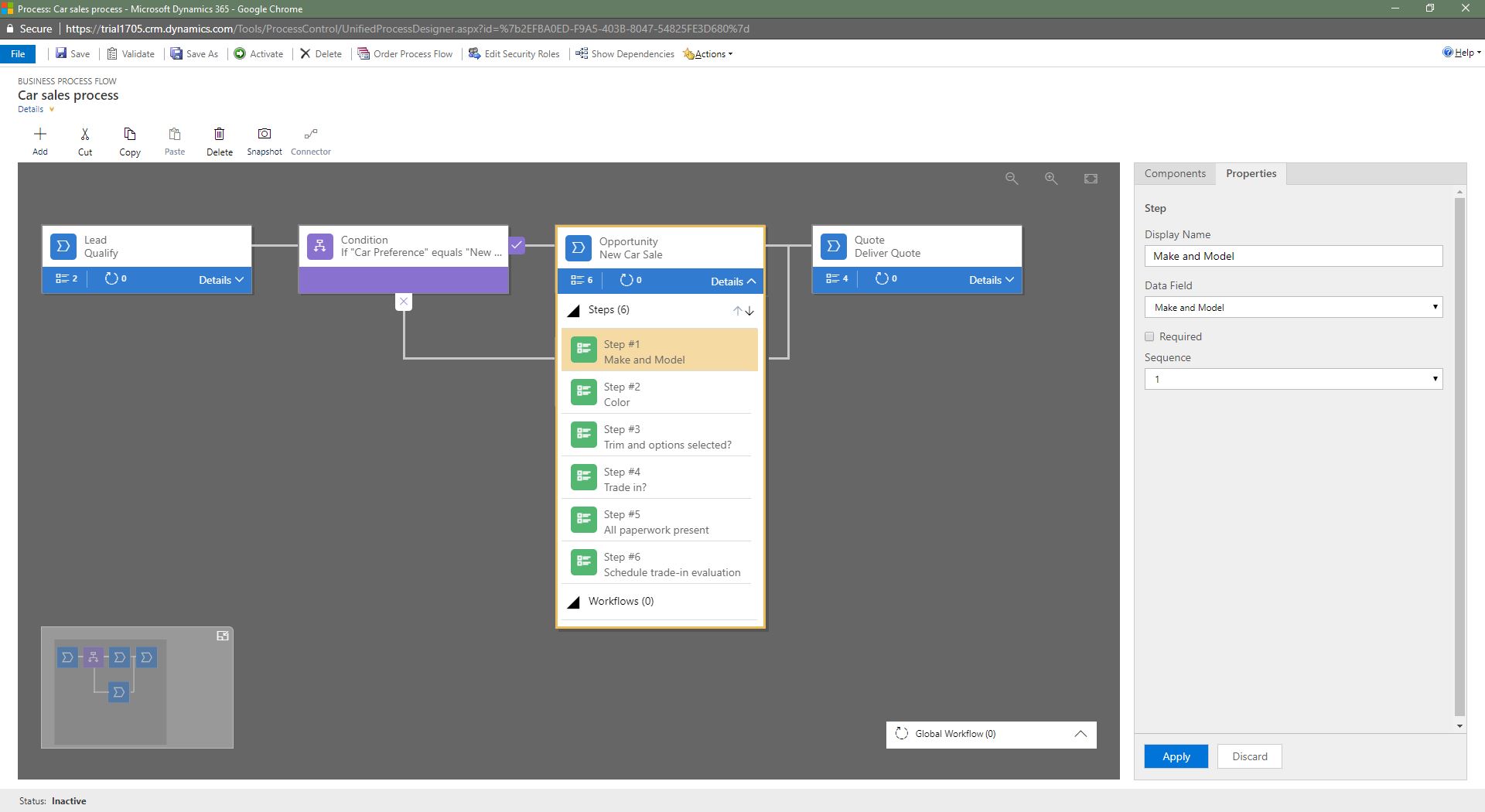The width and height of the screenshot is (1485, 812).
Task: Move selected step down arrow
Action: (749, 311)
